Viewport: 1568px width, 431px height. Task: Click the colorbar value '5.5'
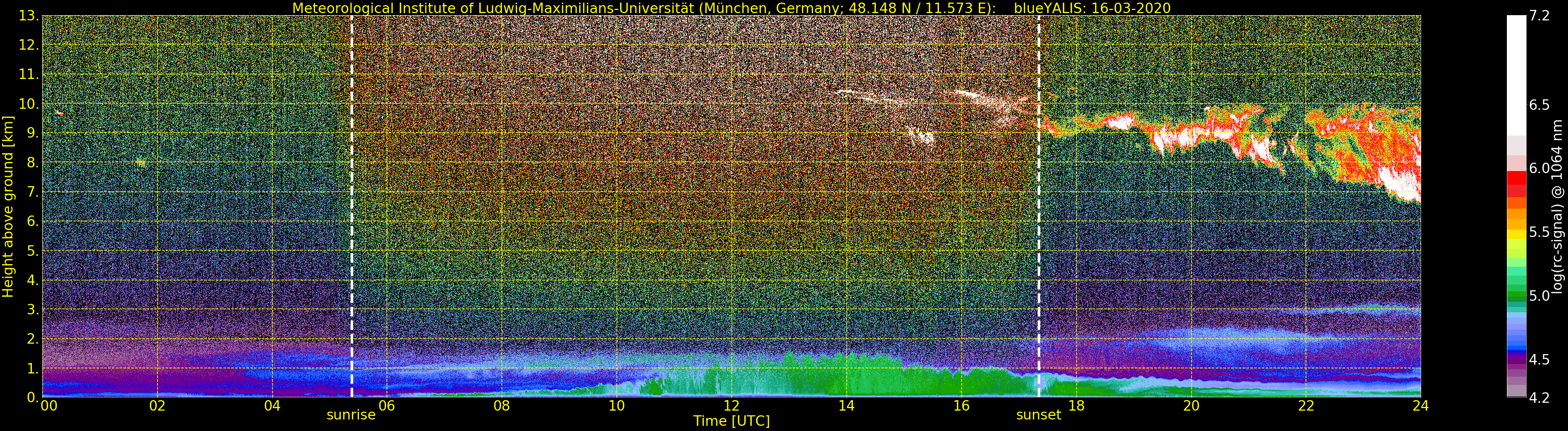pyautogui.click(x=1539, y=232)
